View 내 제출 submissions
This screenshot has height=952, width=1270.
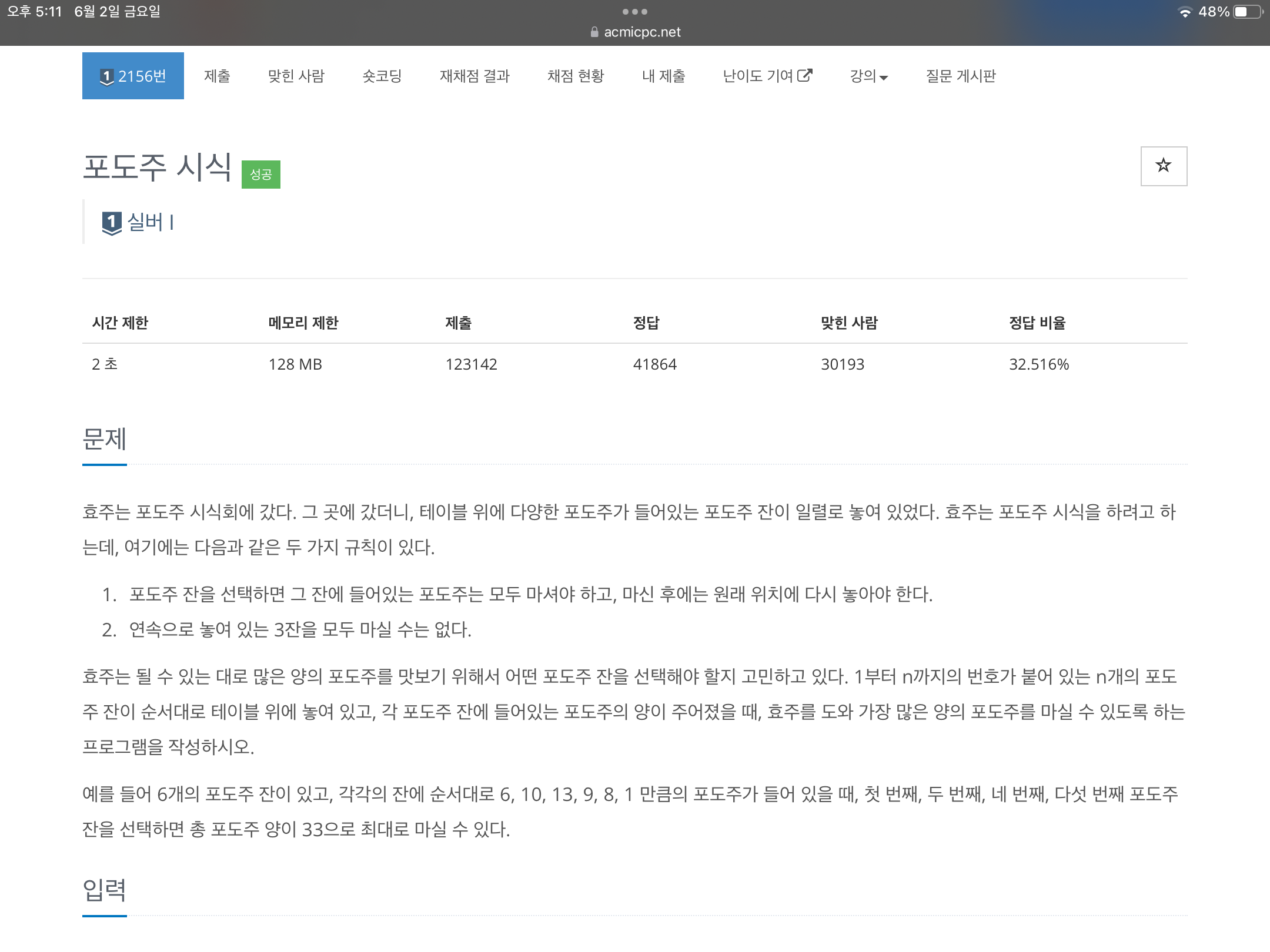pyautogui.click(x=664, y=76)
